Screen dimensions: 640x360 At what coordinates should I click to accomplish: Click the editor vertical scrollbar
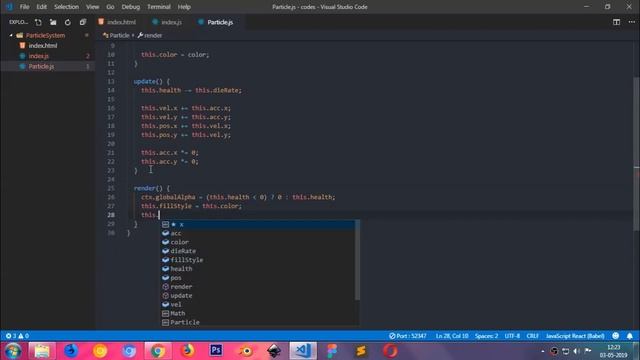click(x=637, y=155)
